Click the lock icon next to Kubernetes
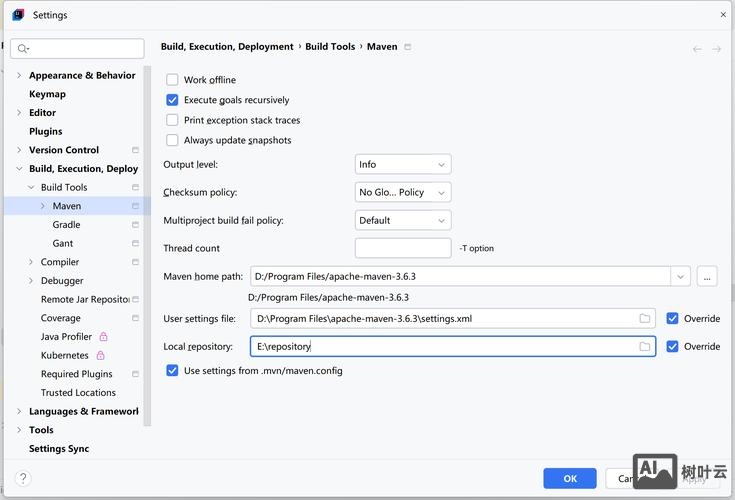The width and height of the screenshot is (735, 500). (x=101, y=355)
